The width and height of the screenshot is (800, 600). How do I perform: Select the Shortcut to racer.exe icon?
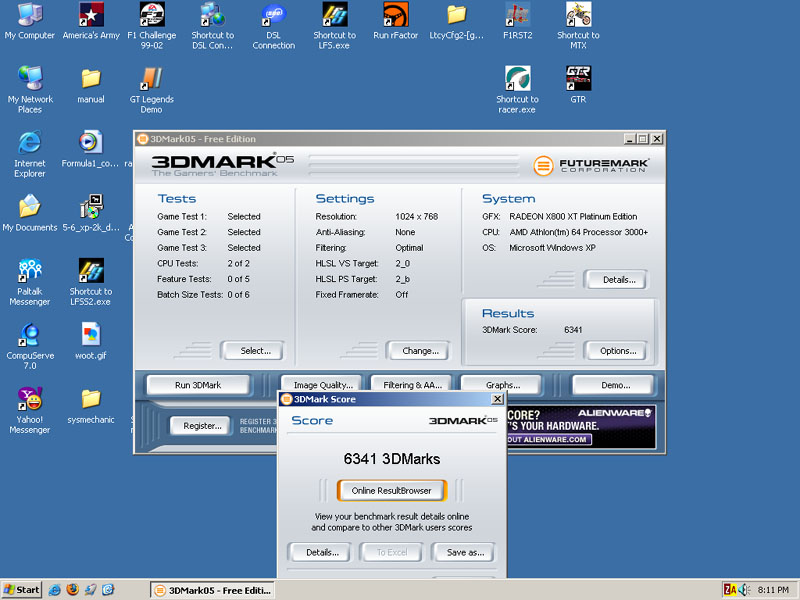click(x=517, y=89)
